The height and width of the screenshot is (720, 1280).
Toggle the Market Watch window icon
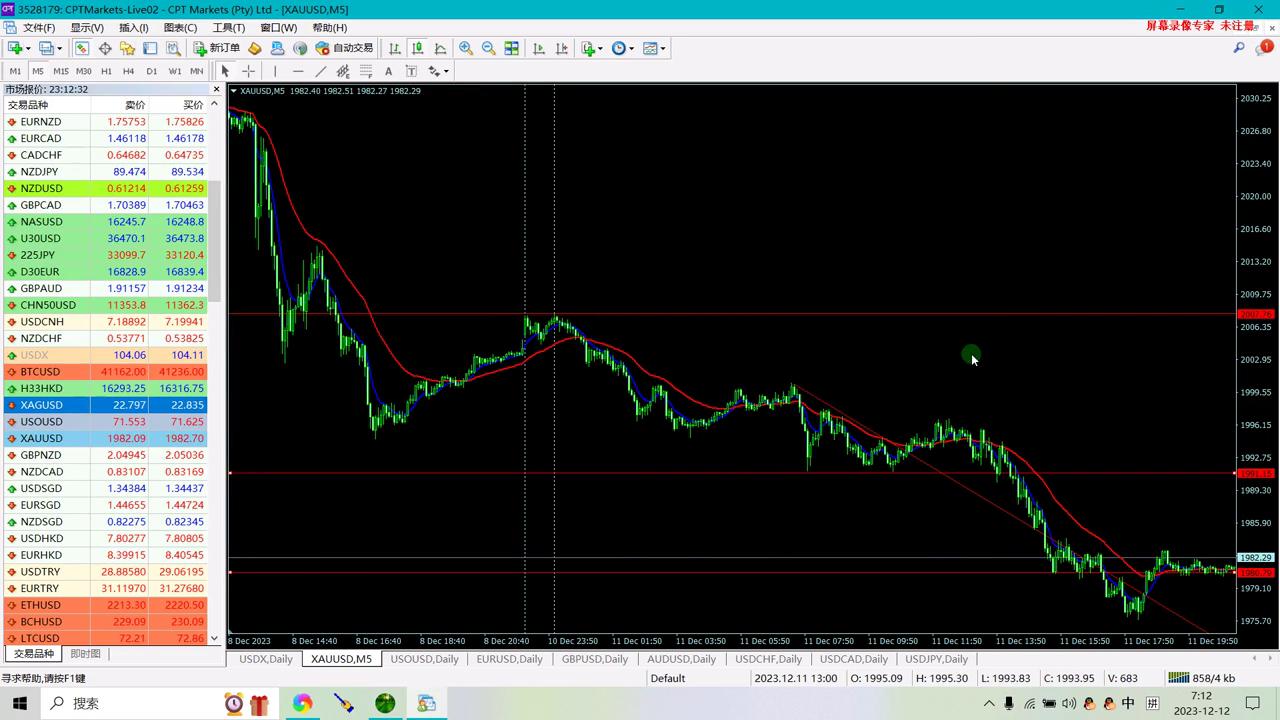pyautogui.click(x=82, y=48)
